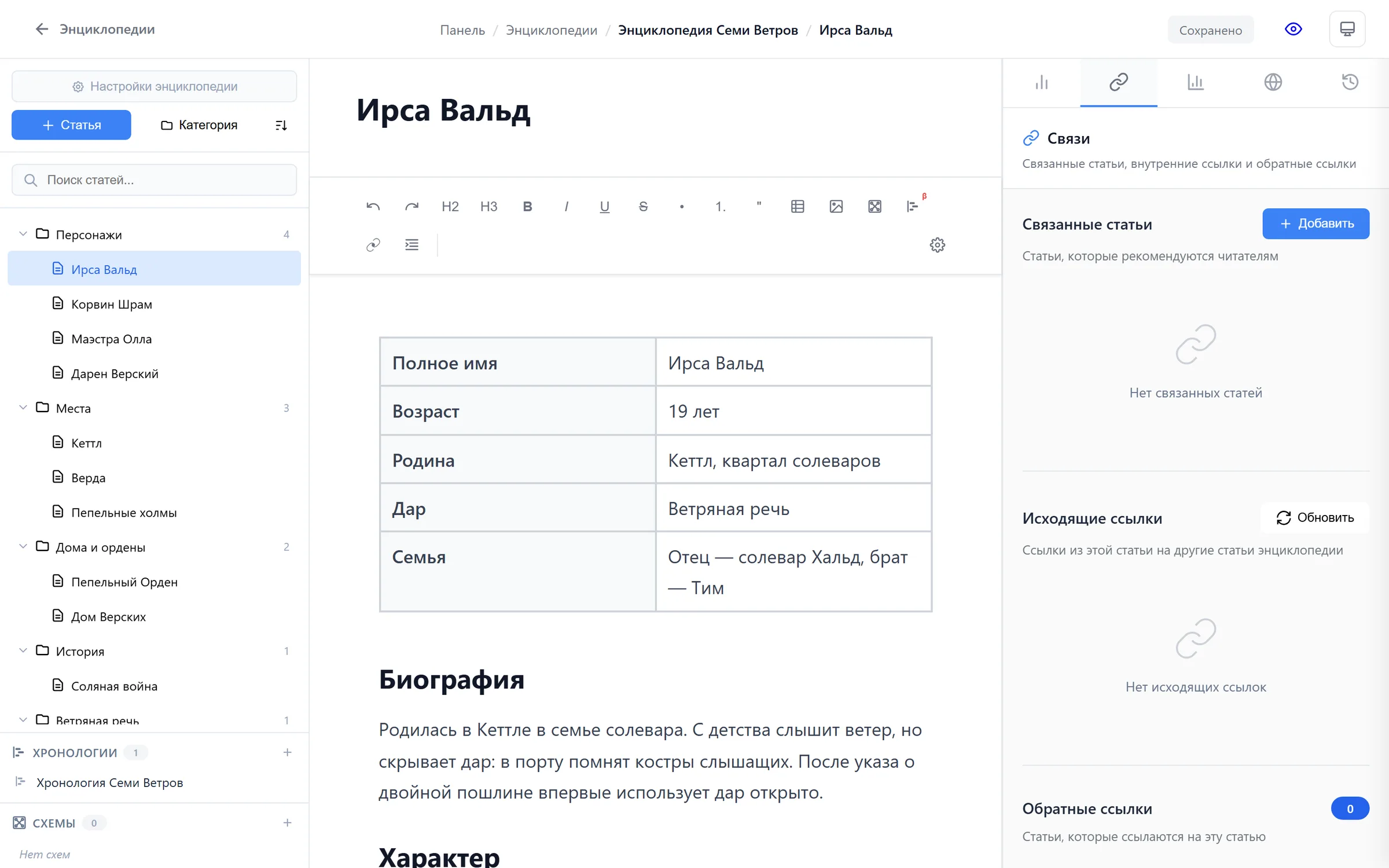Click the indent list toolbar icon
1389x868 pixels.
click(x=411, y=245)
